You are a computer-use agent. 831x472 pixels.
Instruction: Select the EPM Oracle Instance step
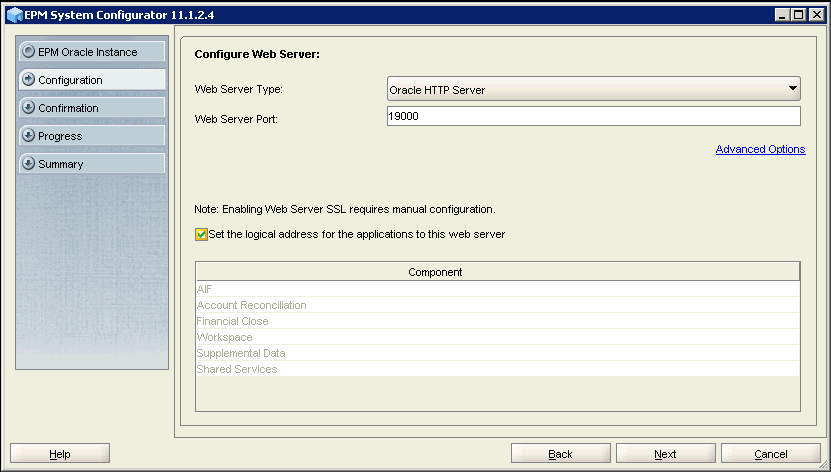(x=92, y=52)
